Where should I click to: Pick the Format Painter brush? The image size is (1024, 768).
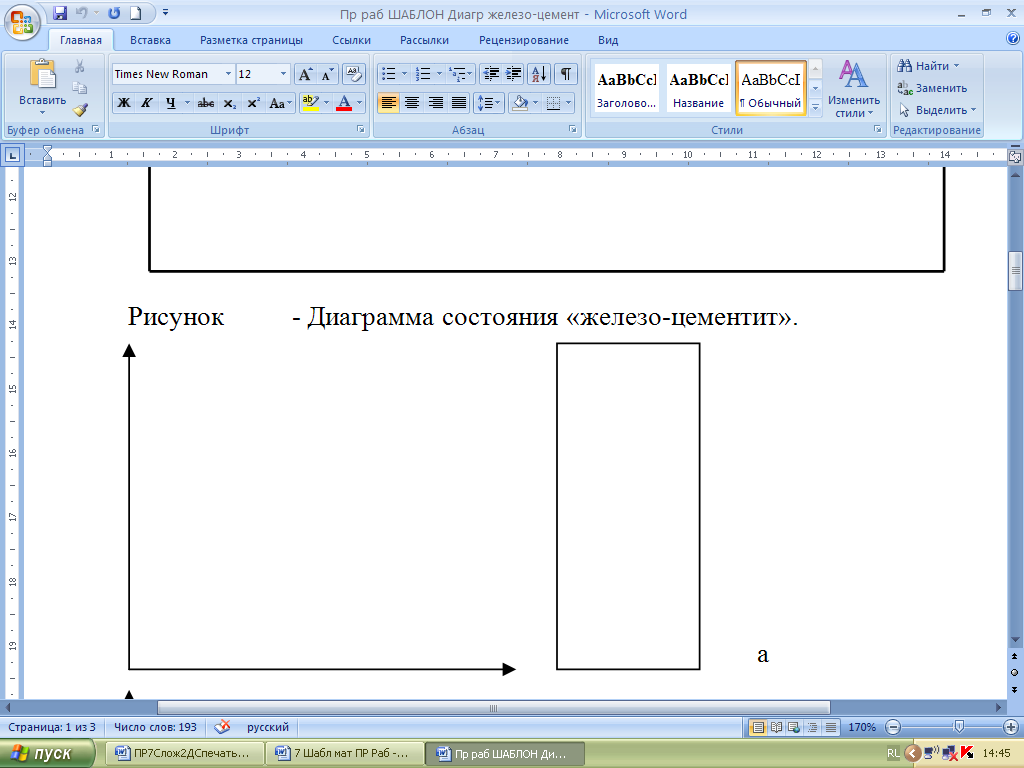[x=80, y=110]
